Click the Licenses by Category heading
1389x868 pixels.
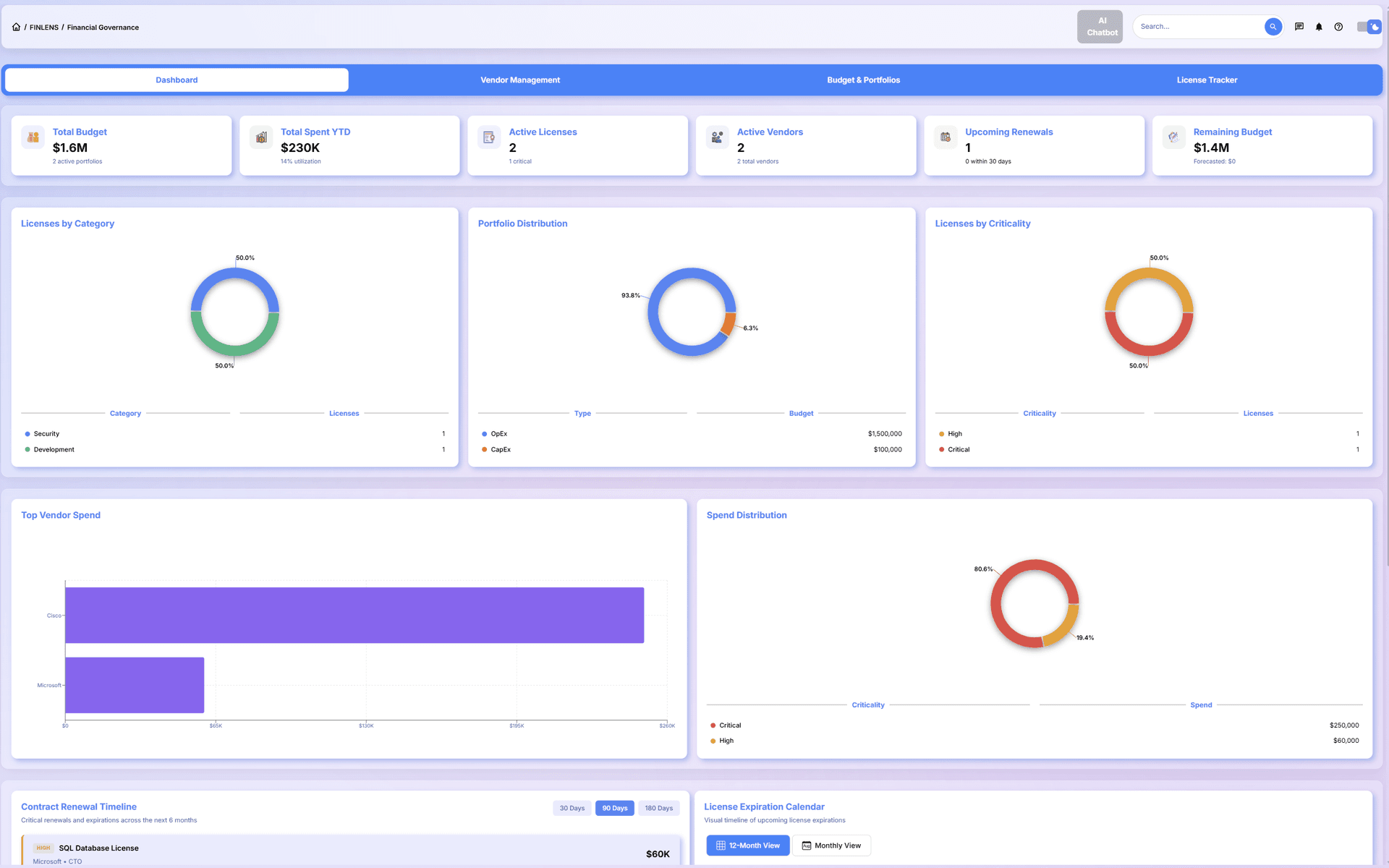coord(67,224)
